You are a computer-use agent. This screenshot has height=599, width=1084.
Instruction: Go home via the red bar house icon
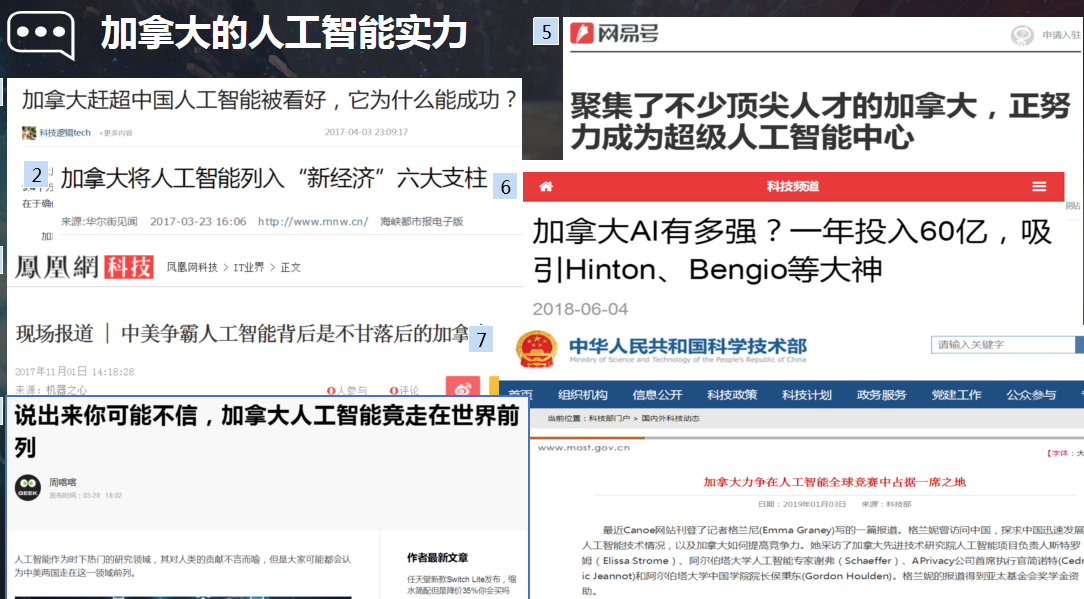pos(546,187)
